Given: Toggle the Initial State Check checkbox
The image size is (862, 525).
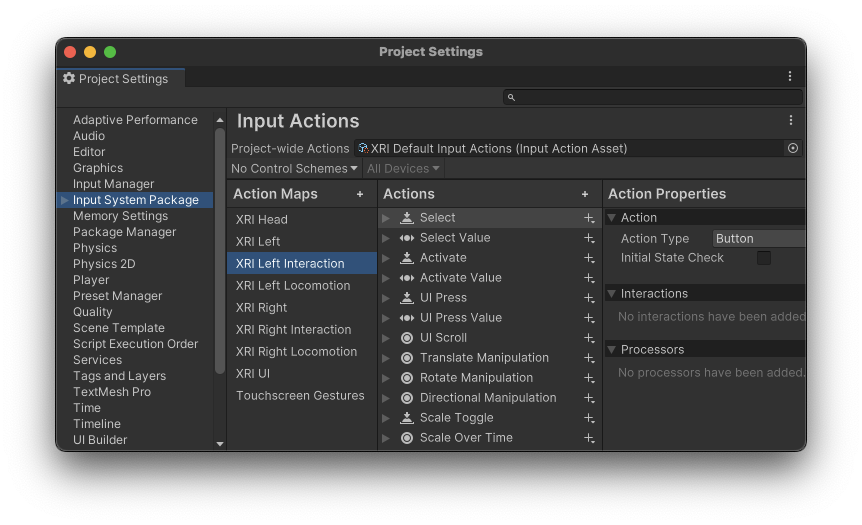Looking at the screenshot, I should pyautogui.click(x=764, y=258).
